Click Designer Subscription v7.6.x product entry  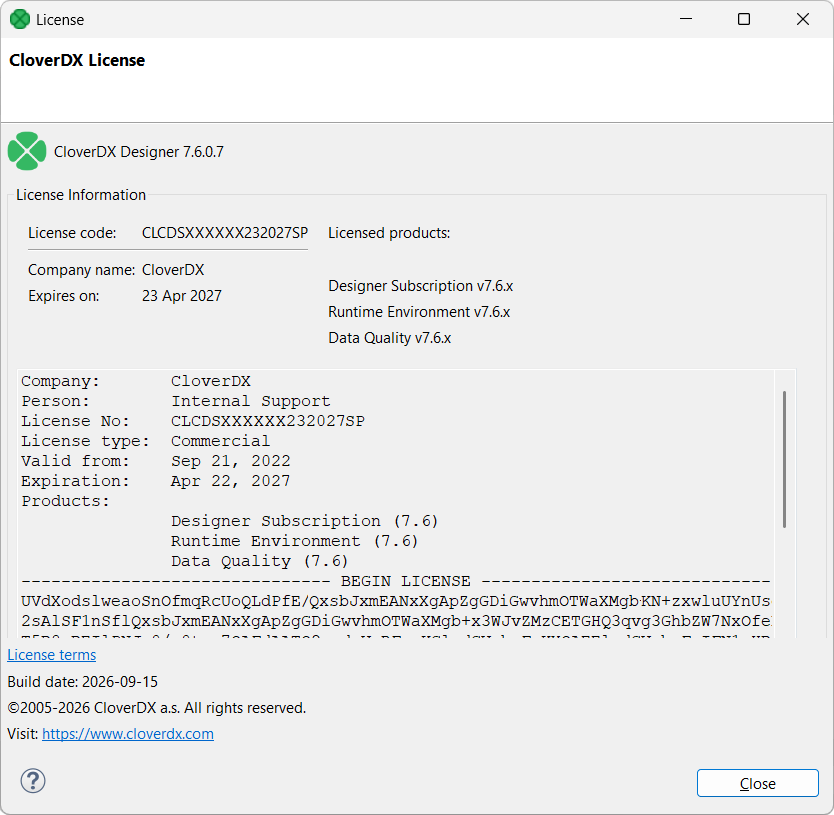click(x=420, y=286)
